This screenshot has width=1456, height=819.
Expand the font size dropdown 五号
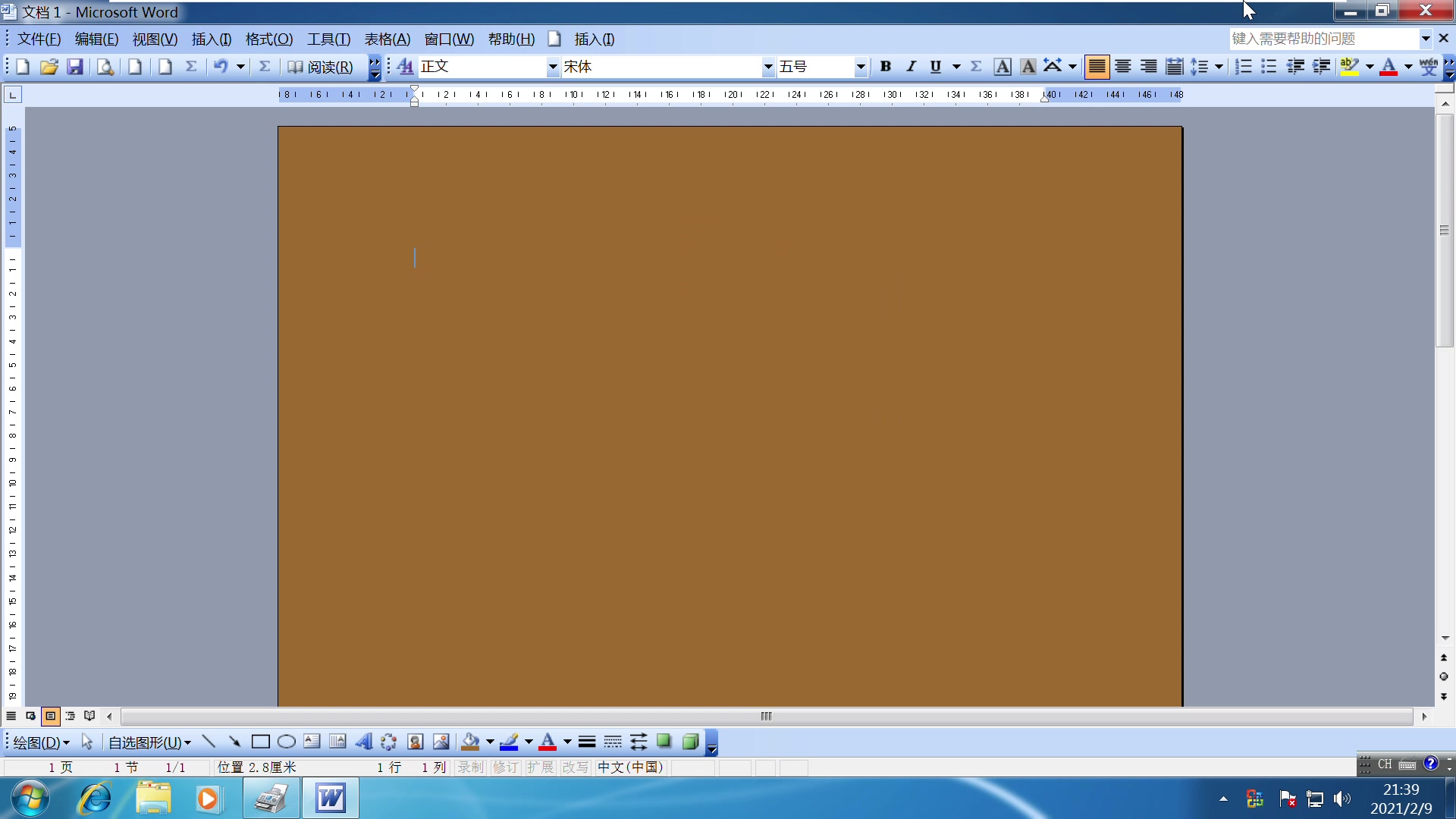pyautogui.click(x=860, y=67)
